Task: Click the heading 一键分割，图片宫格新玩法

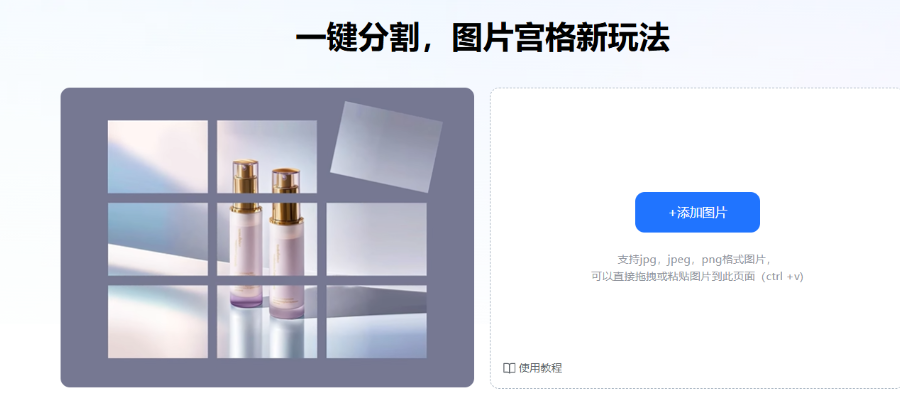Action: (x=482, y=39)
